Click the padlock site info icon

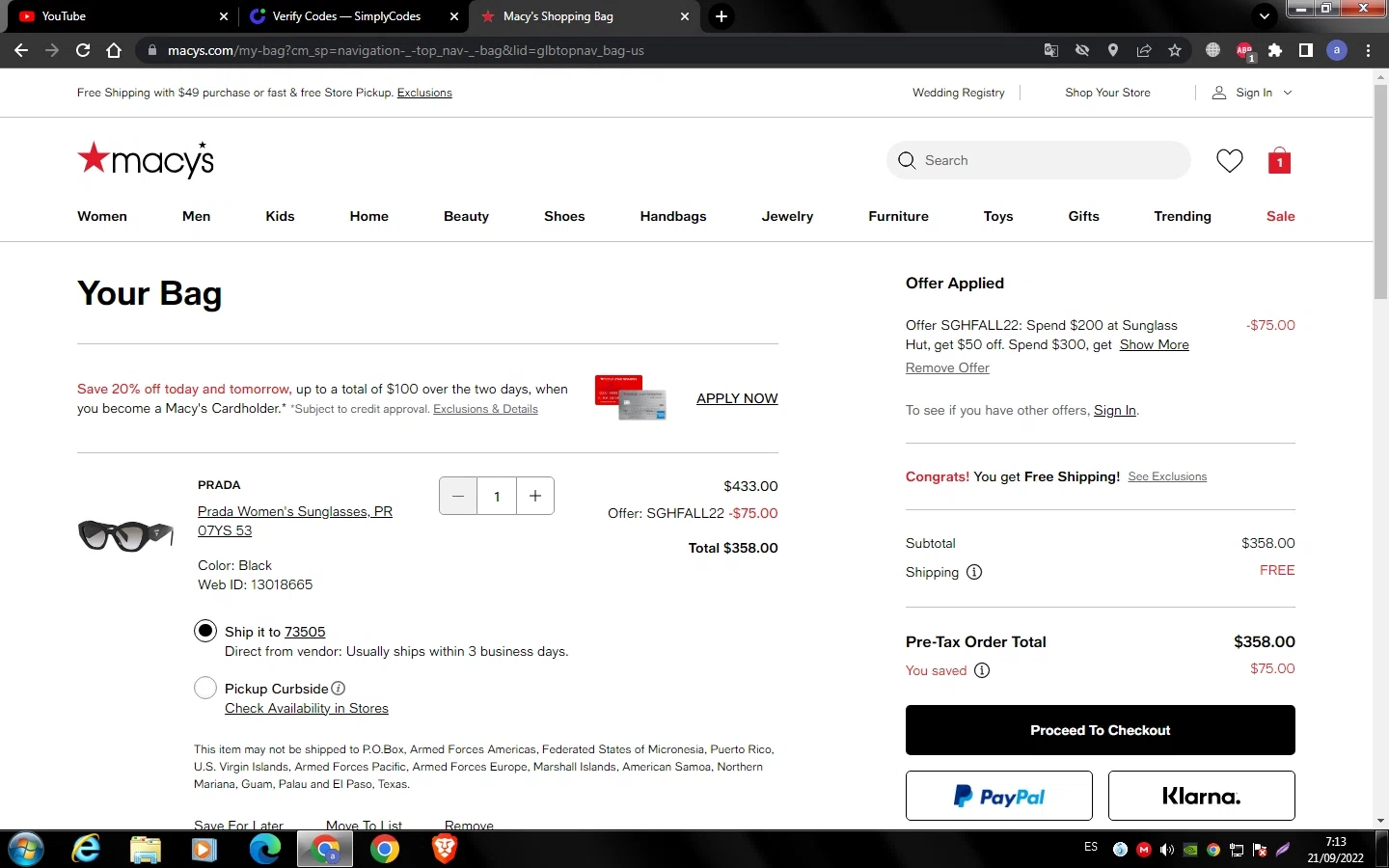point(151,50)
